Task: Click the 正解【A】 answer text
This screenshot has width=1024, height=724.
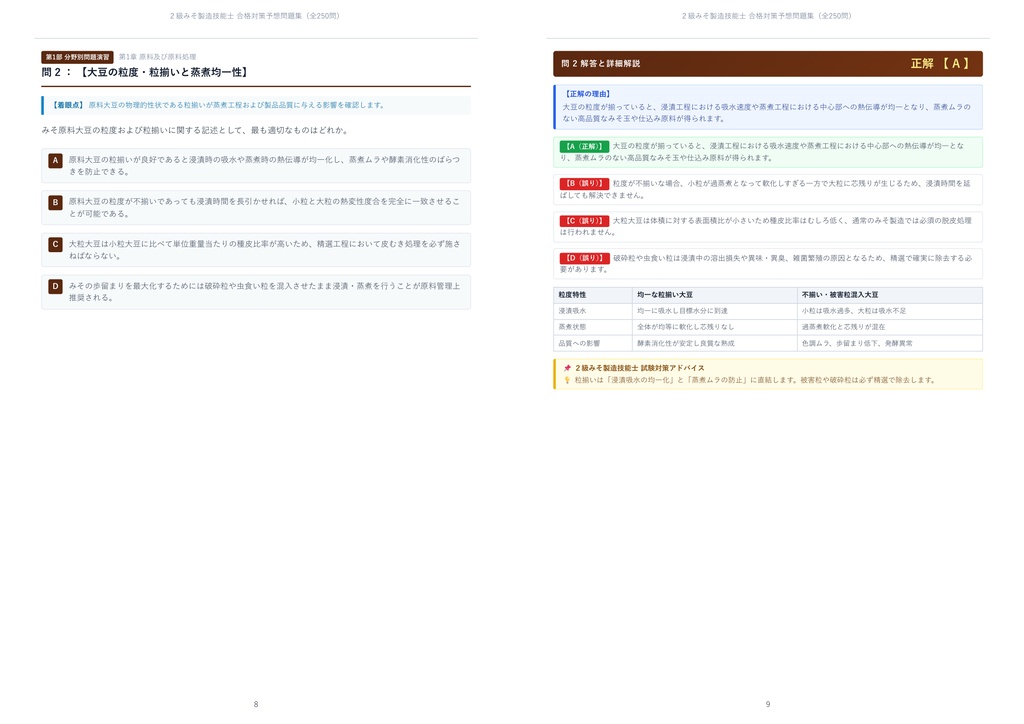Action: [940, 63]
